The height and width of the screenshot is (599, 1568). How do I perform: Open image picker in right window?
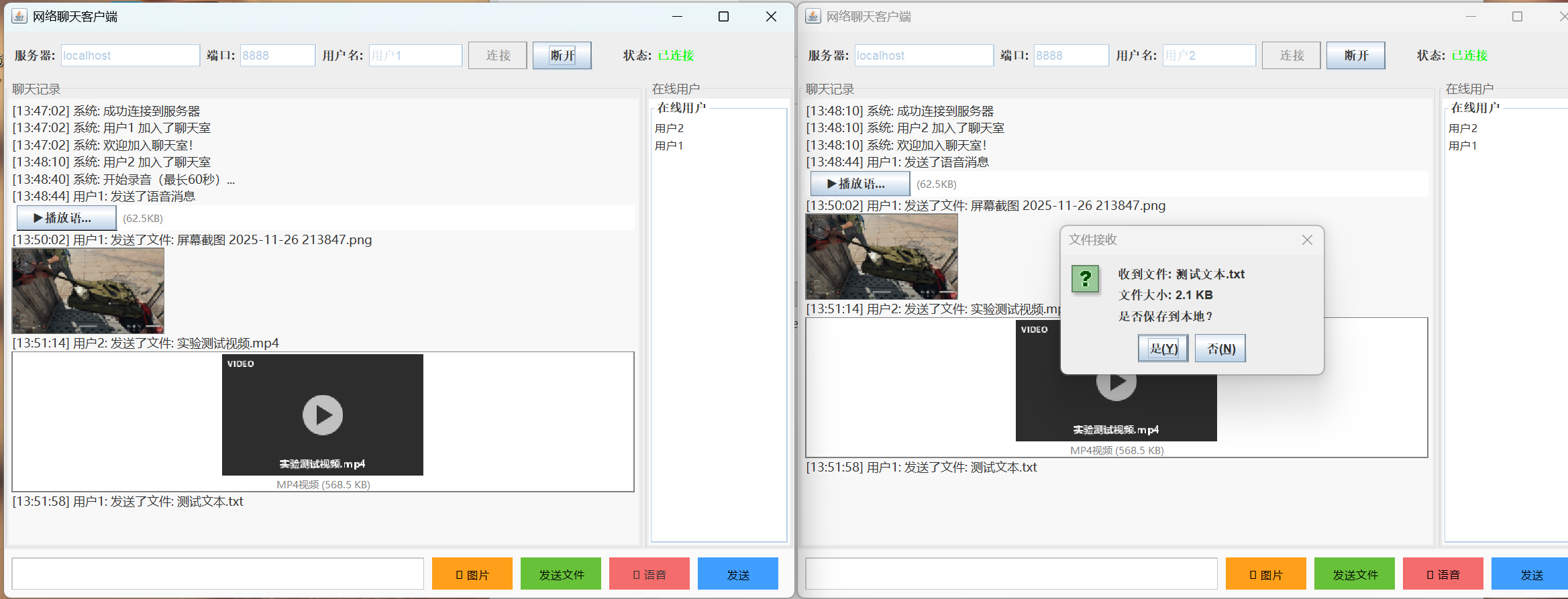1266,574
